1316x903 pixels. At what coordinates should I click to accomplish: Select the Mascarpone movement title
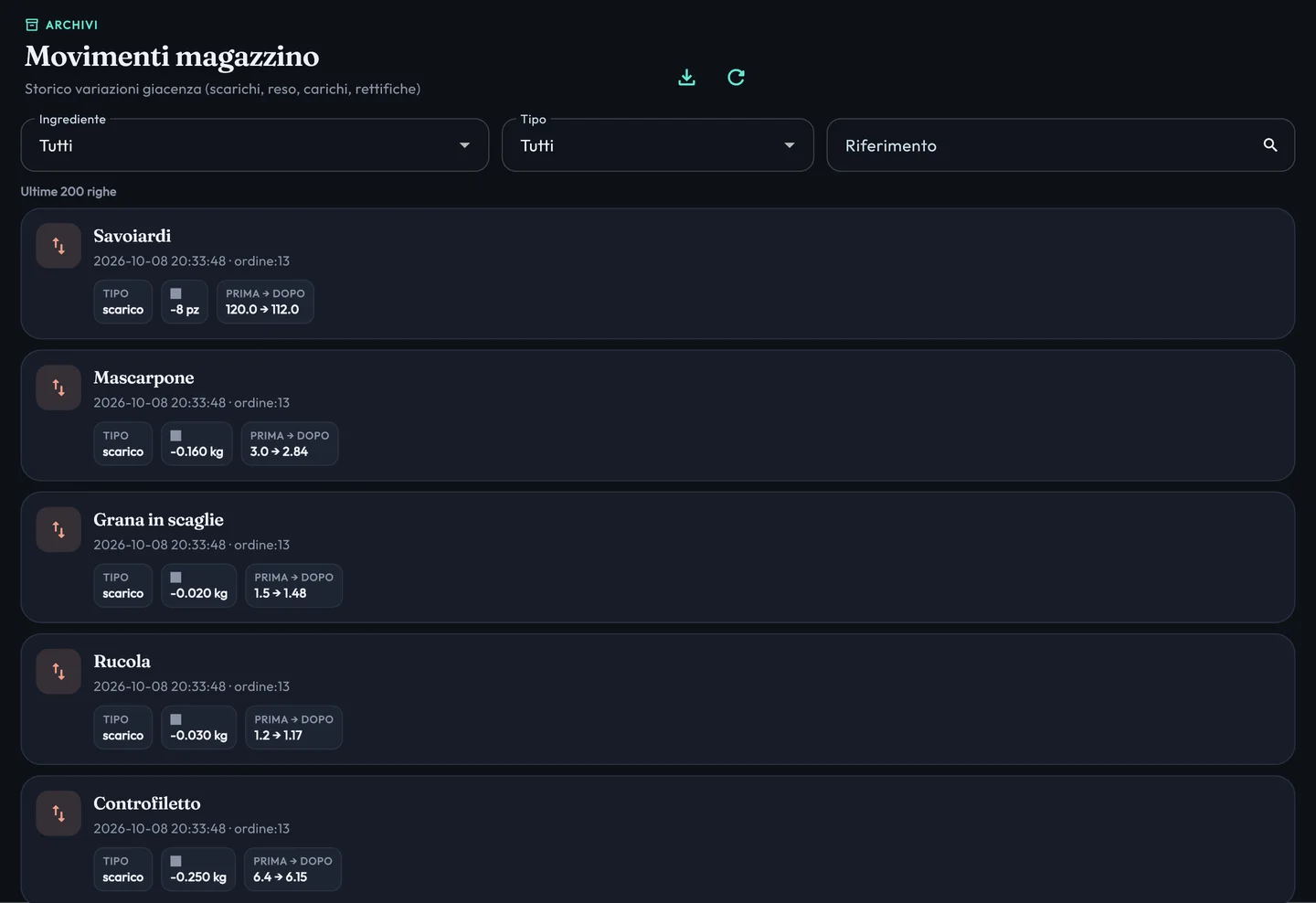click(x=143, y=377)
